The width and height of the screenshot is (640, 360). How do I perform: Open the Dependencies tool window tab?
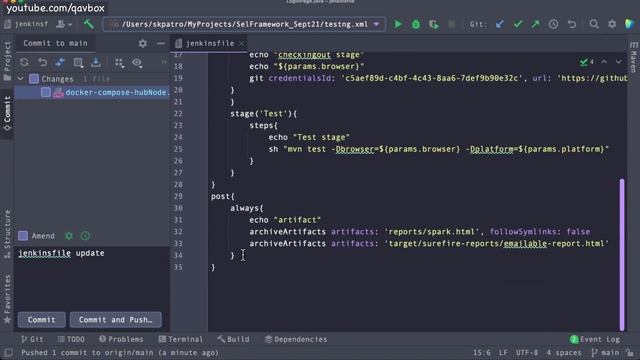(x=296, y=339)
